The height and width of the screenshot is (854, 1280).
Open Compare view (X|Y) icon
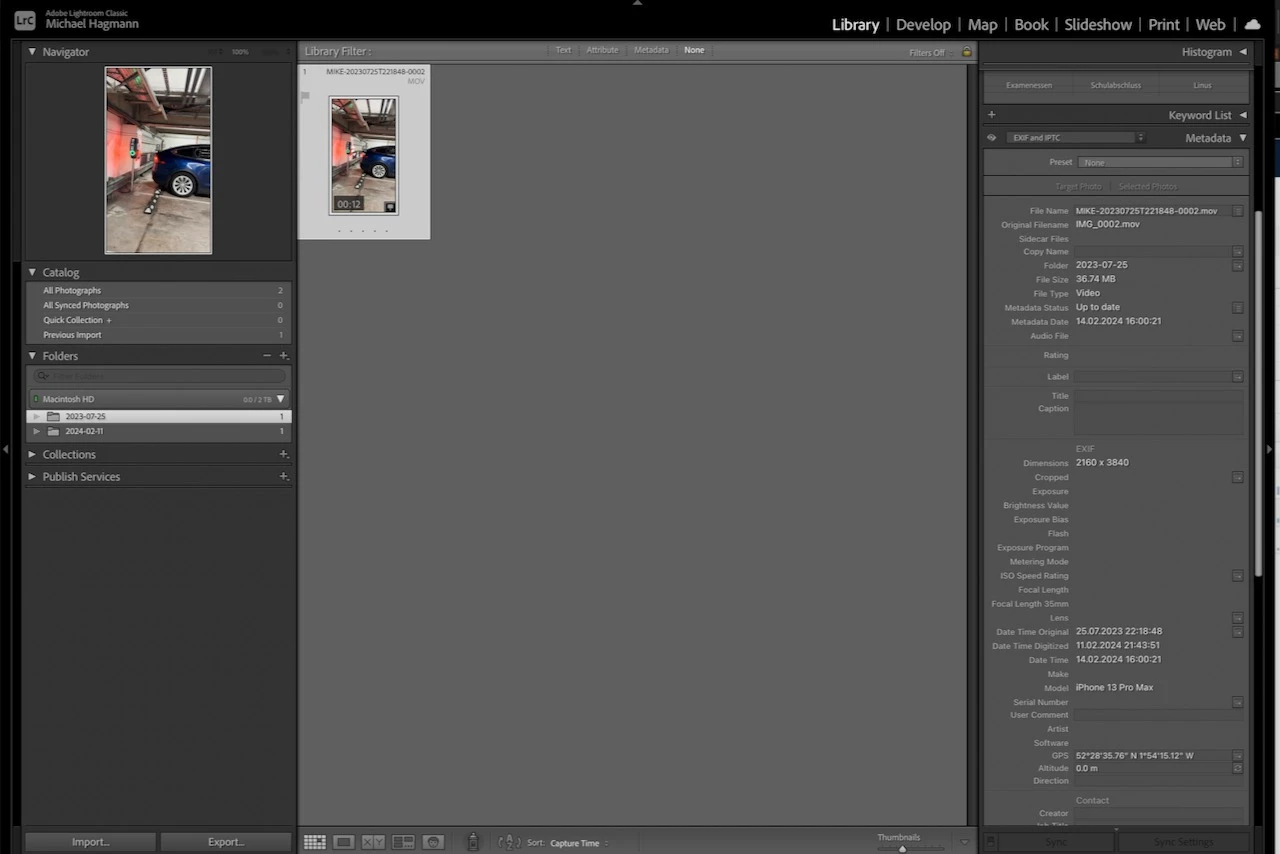[x=373, y=842]
